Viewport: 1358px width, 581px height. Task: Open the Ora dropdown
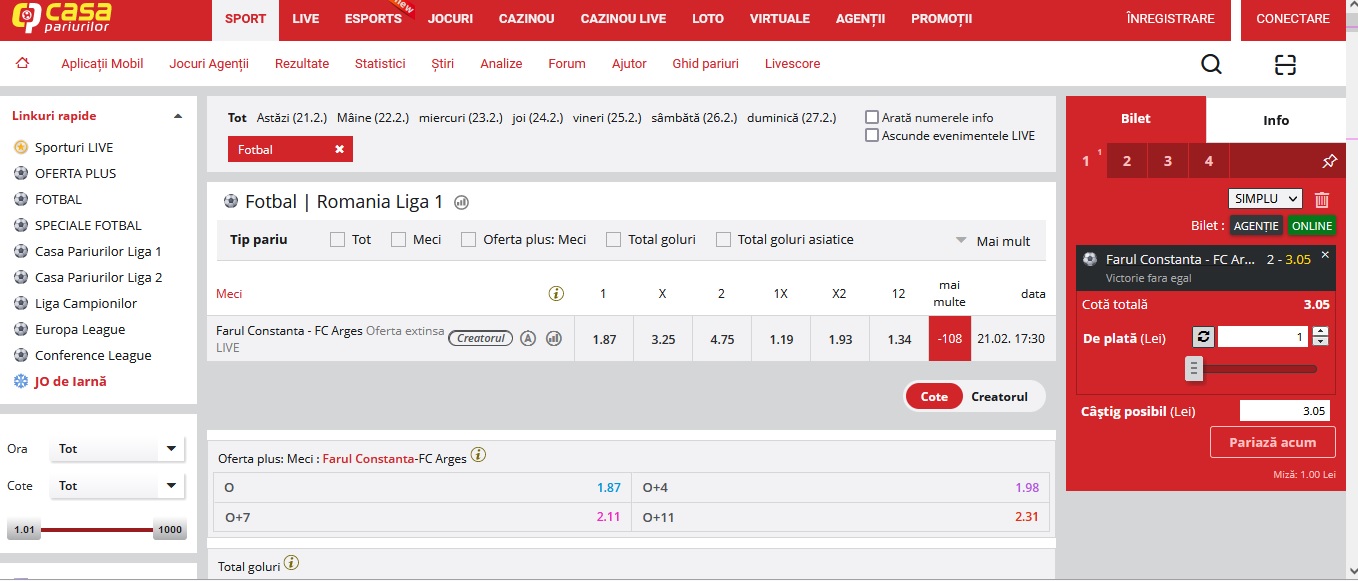117,449
